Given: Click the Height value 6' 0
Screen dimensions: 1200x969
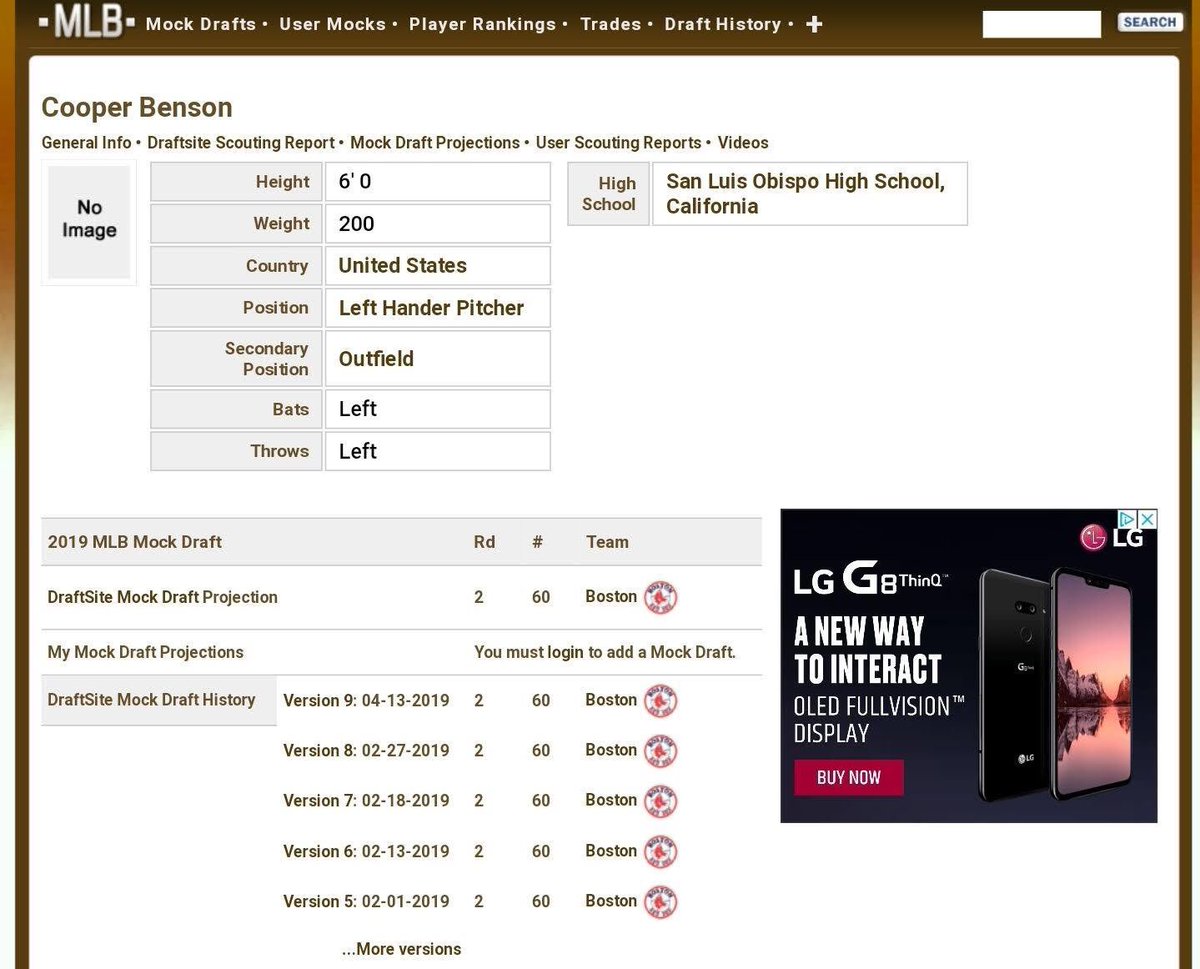Looking at the screenshot, I should tap(355, 182).
